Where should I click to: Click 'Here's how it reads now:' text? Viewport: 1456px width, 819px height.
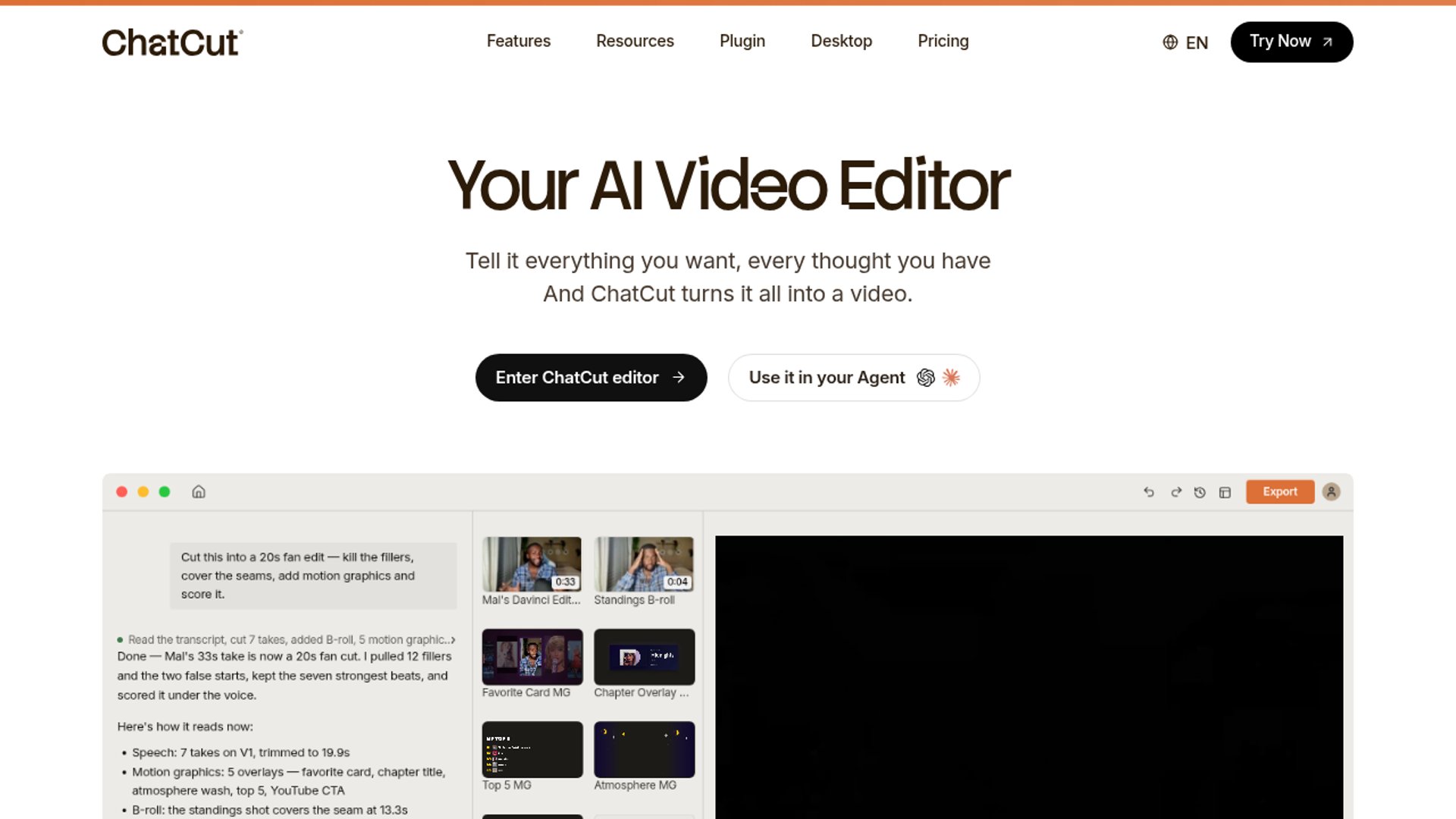[185, 726]
